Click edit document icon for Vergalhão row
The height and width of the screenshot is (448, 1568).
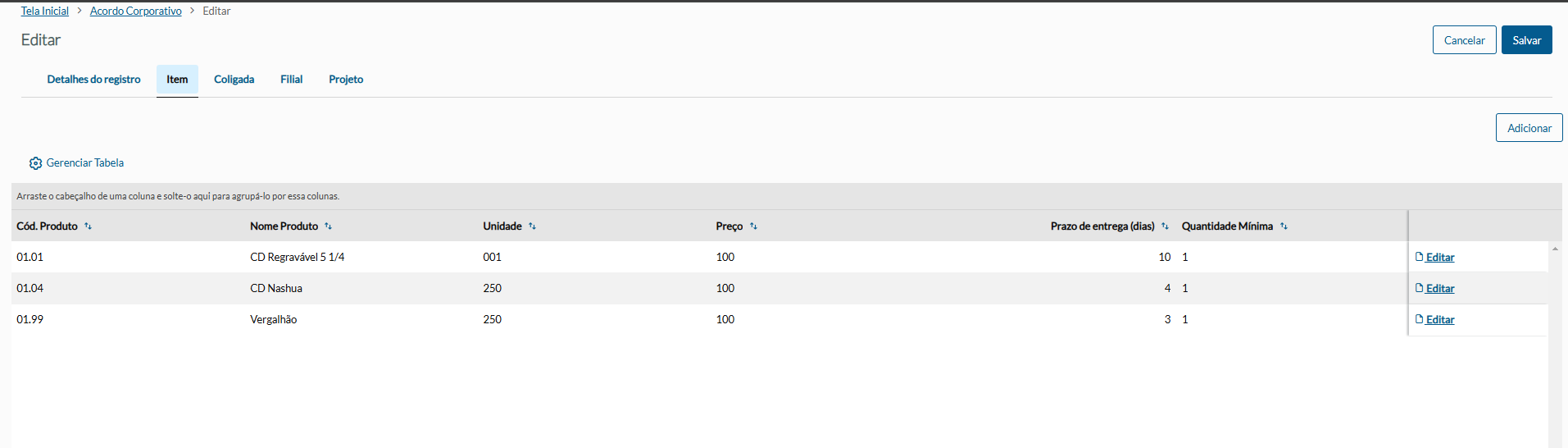pyautogui.click(x=1420, y=319)
